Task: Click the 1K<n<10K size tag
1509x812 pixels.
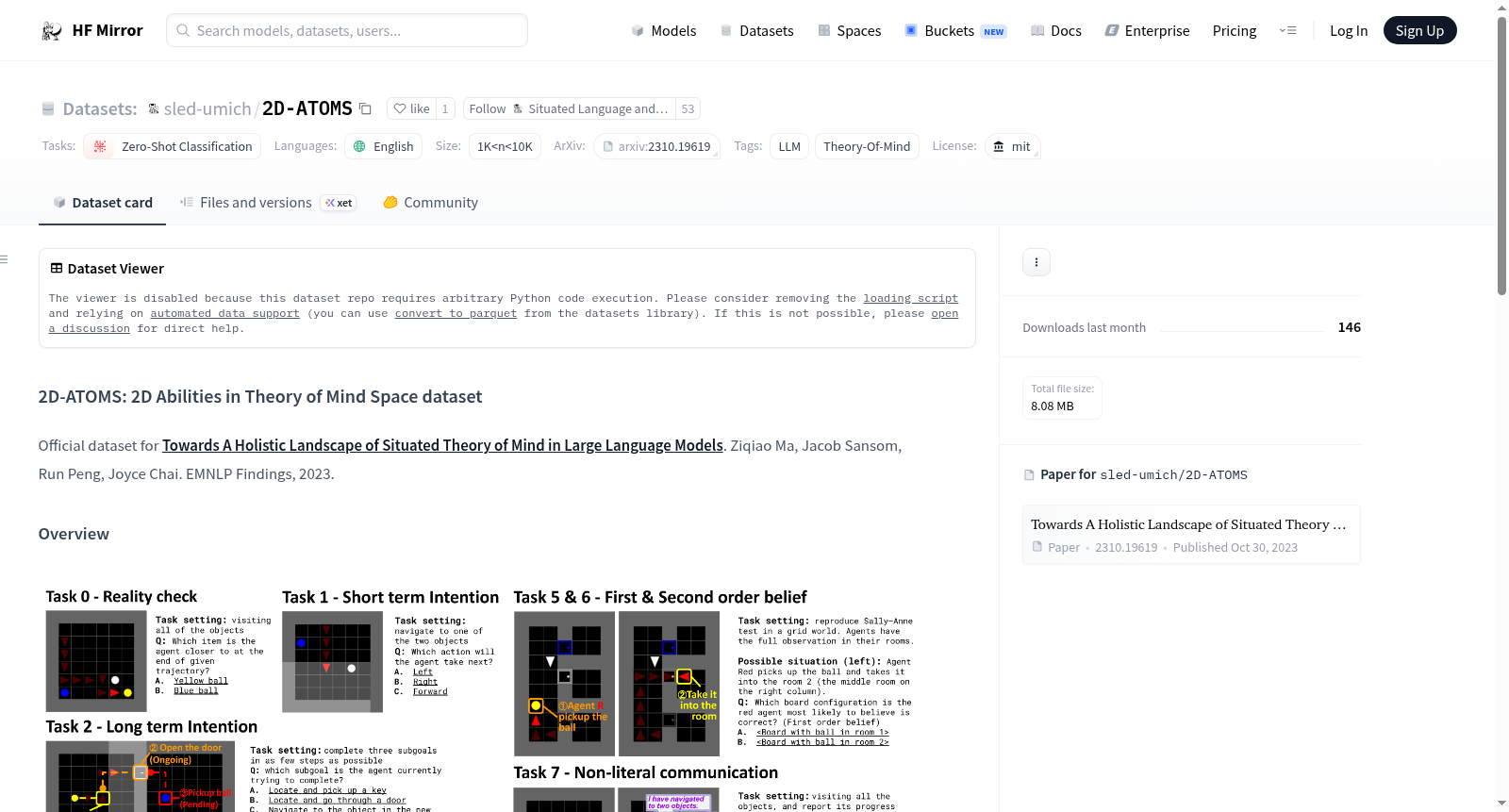Action: [x=505, y=146]
